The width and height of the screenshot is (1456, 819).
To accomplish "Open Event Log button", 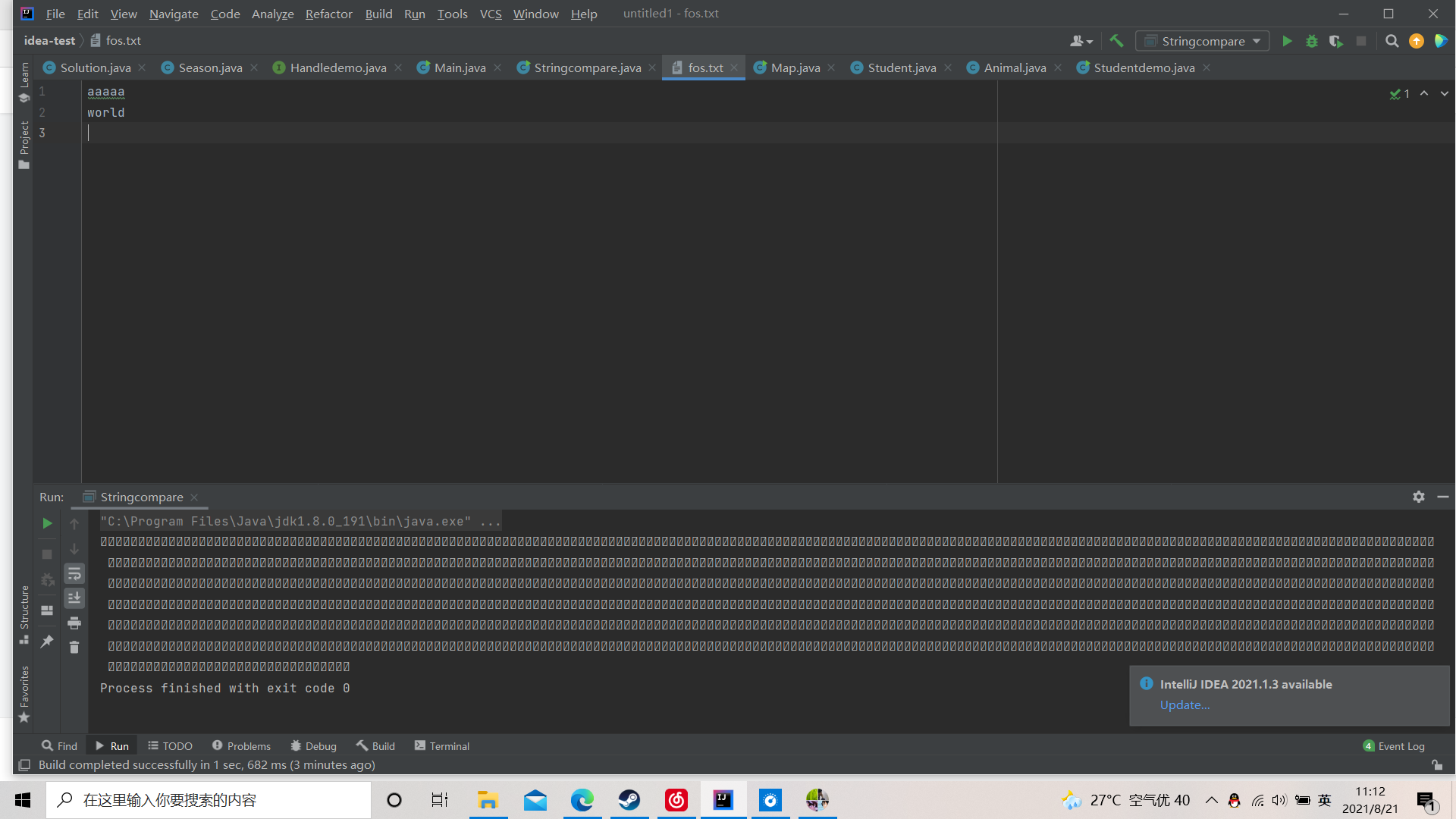I will [x=1394, y=746].
